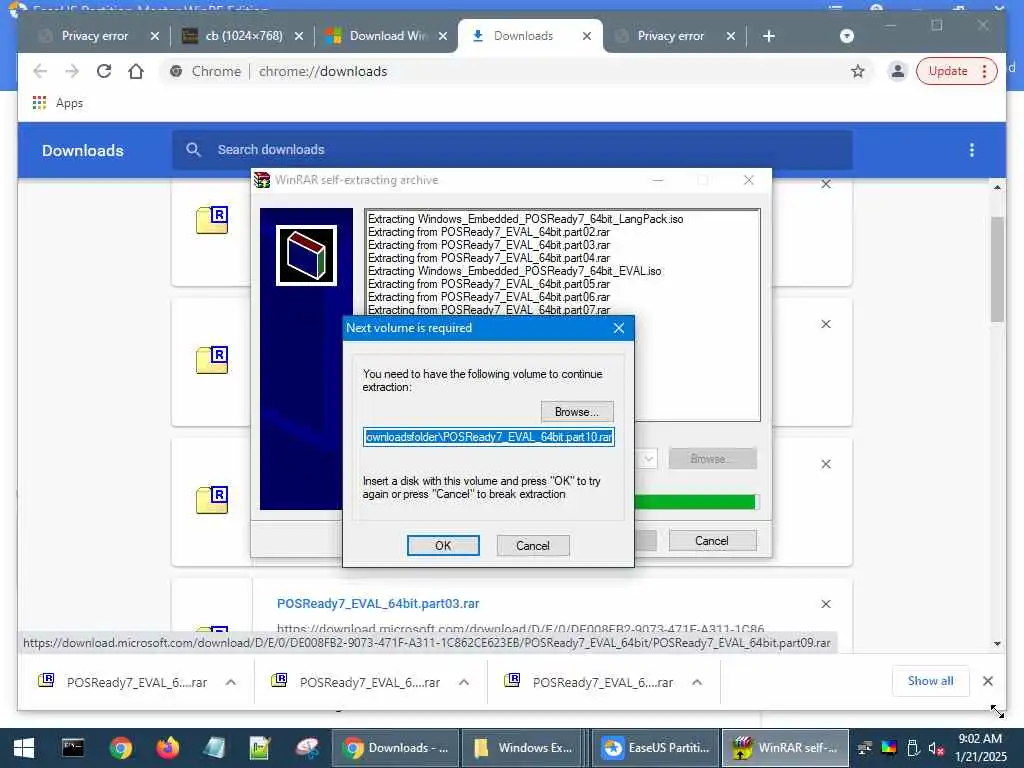Open Apps shortcut in bookmarks bar
The image size is (1024, 768).
(58, 103)
